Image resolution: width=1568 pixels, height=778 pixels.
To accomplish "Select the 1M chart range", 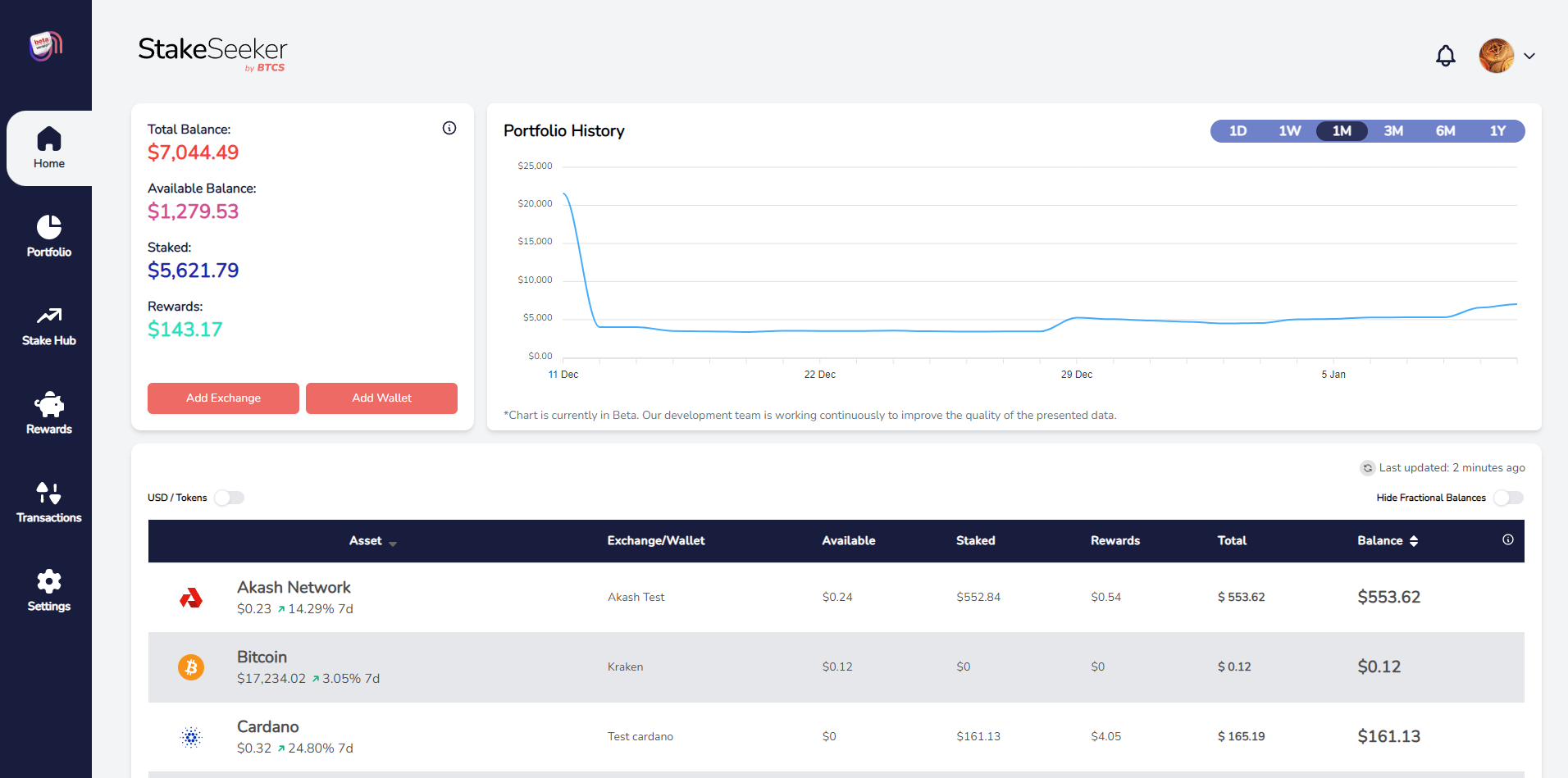I will pyautogui.click(x=1342, y=131).
